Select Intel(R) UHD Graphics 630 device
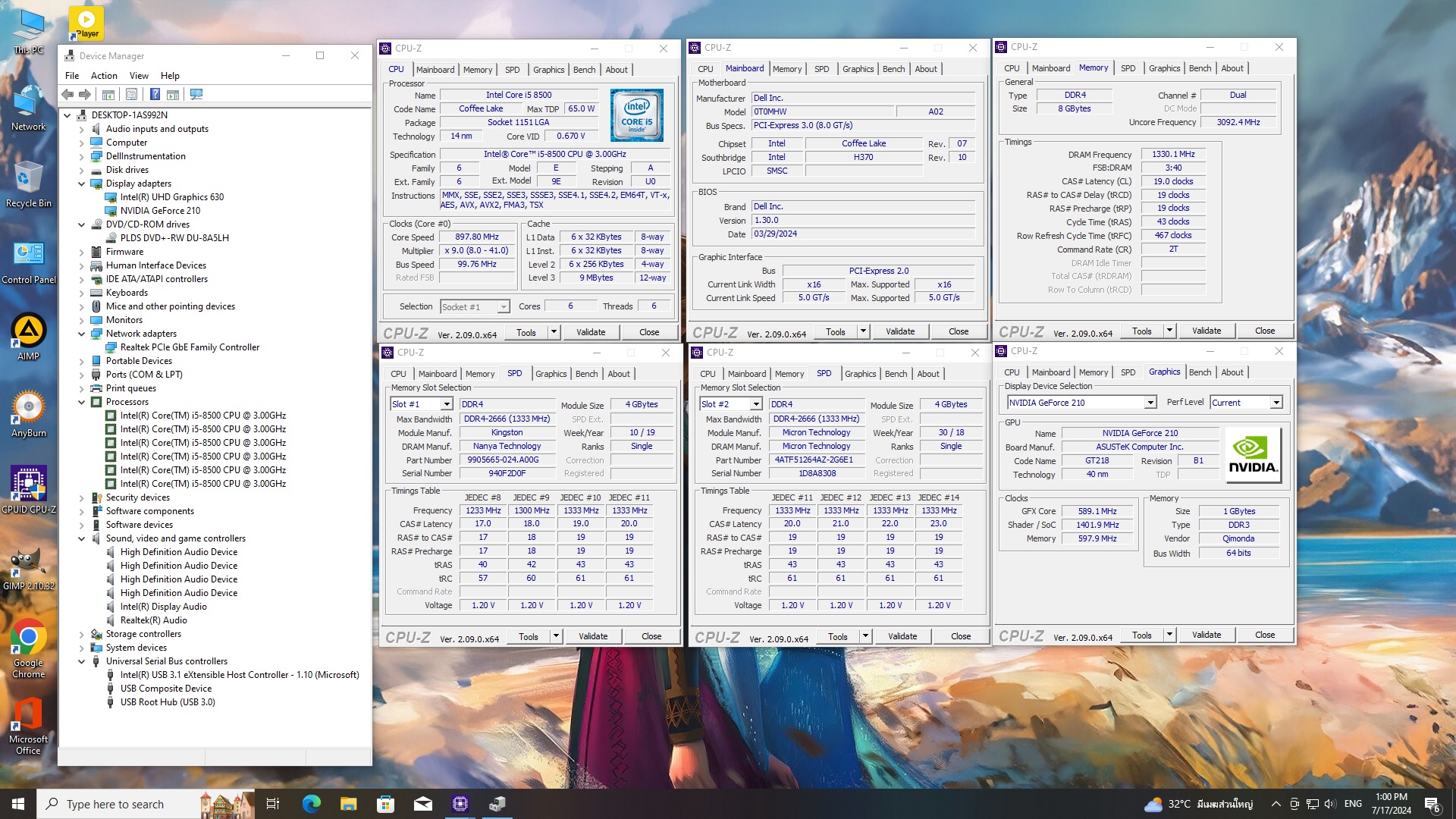Screen dimensions: 1456x819 click(x=172, y=197)
